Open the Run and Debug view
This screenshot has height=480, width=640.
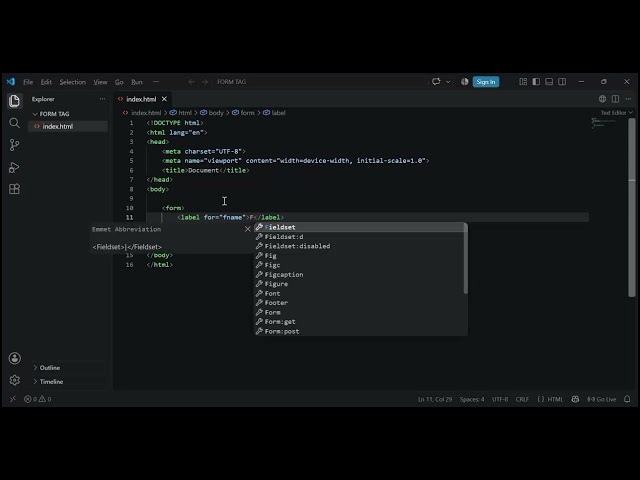[x=14, y=167]
